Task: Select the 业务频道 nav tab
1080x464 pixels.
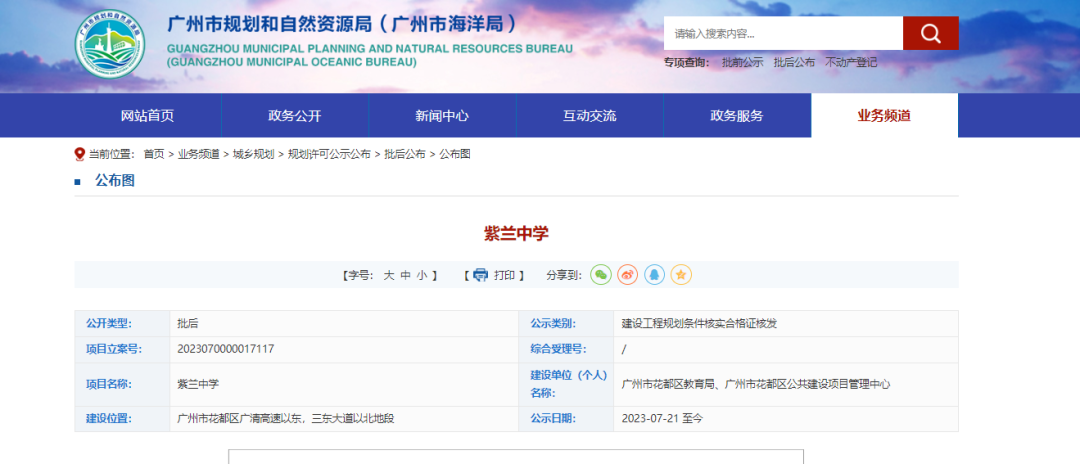Action: 884,116
